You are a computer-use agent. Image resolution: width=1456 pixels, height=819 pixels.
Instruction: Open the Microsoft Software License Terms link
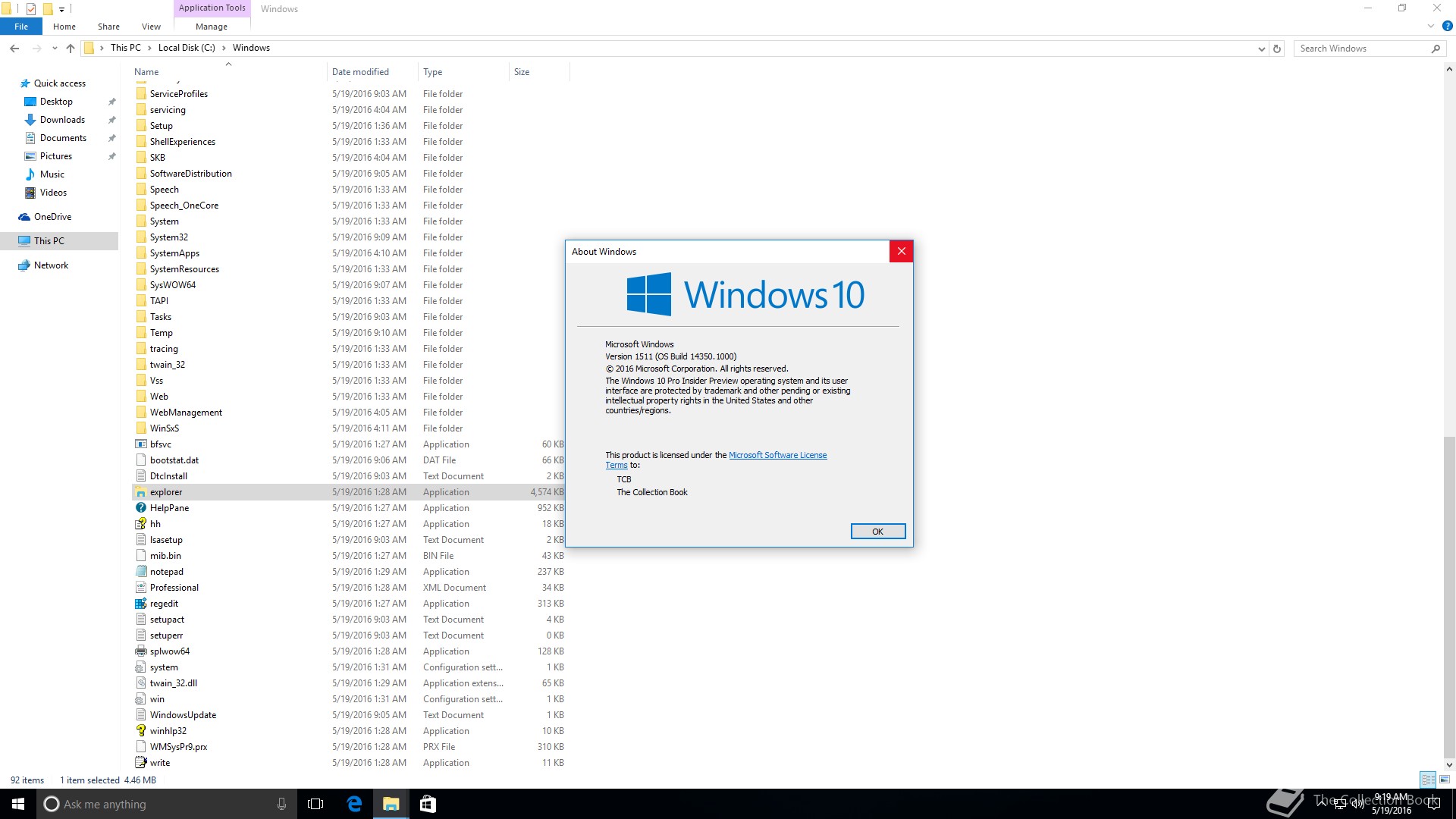[x=777, y=455]
